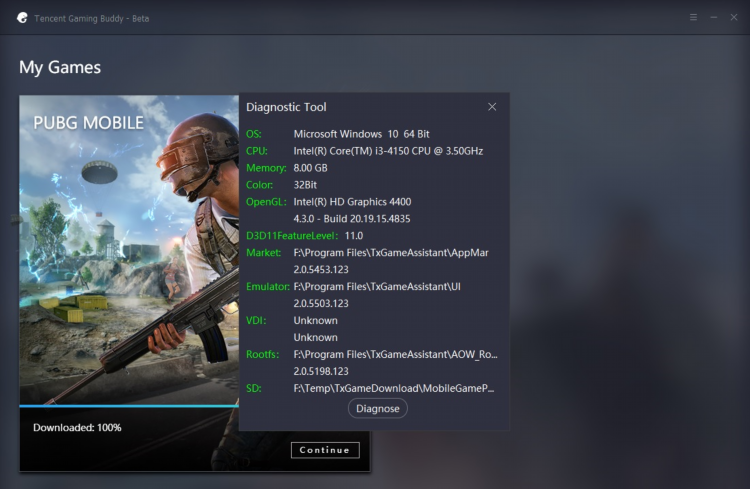Select the '32Bit' color value

305,185
